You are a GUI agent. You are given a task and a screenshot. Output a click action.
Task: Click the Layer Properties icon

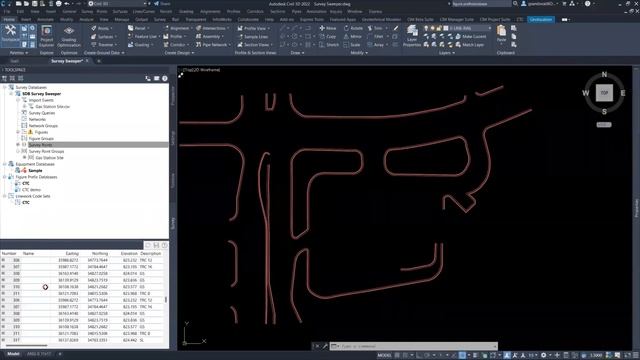[x=412, y=36]
